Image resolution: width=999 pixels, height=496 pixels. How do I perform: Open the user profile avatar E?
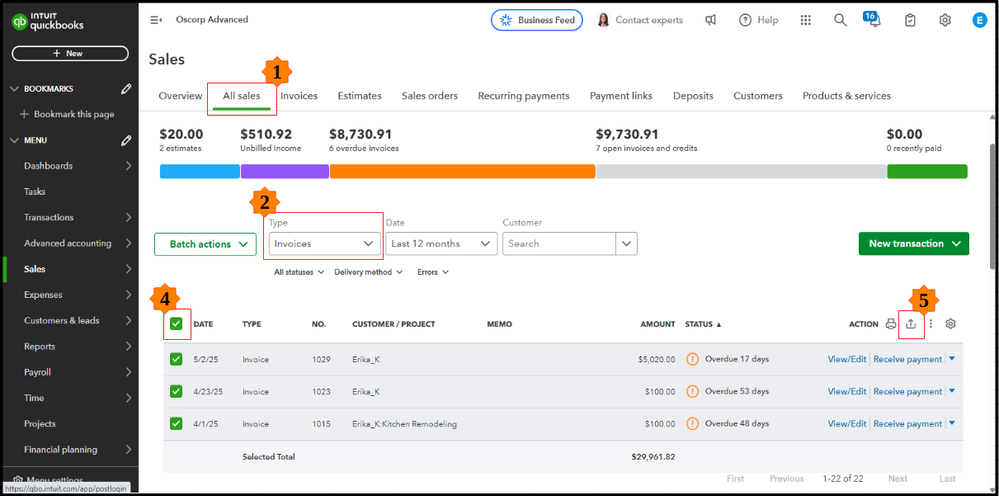(x=979, y=20)
